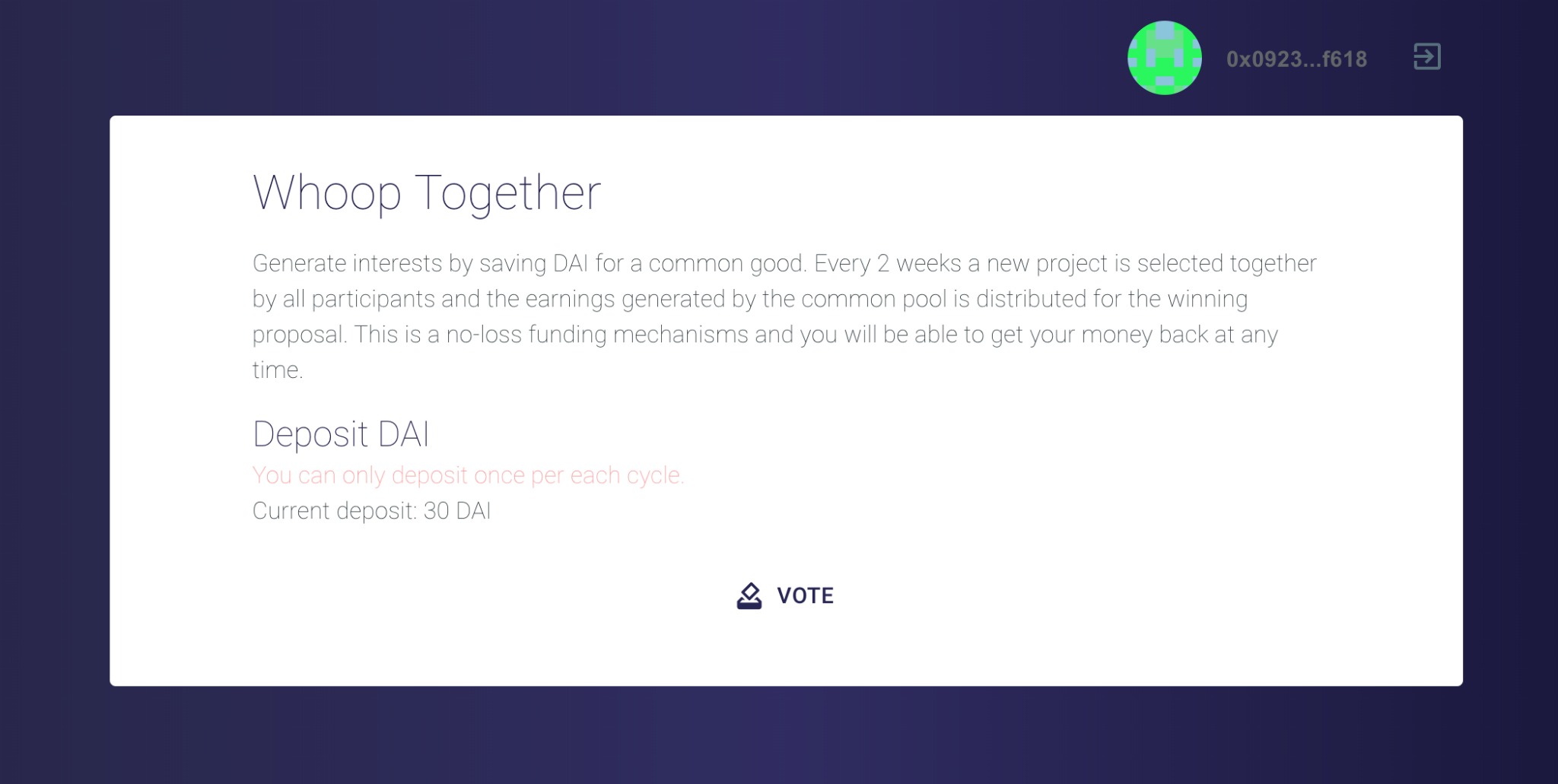The image size is (1558, 784).
Task: Click the green pixelated account avatar
Action: (1164, 58)
